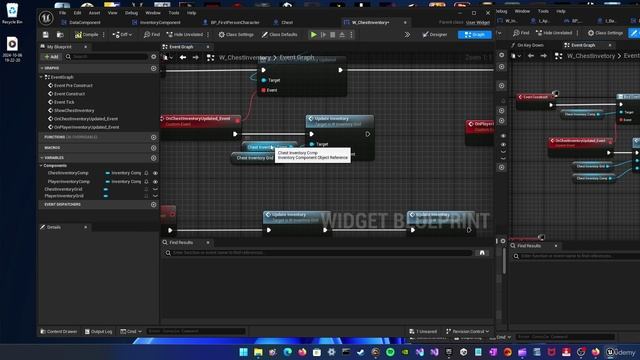640x360 pixels.
Task: Add a new function via Functions plus icon
Action: click(x=154, y=138)
